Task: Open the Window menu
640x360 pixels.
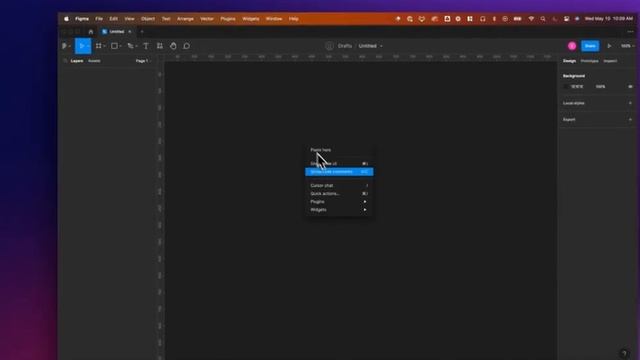Action: tap(274, 19)
